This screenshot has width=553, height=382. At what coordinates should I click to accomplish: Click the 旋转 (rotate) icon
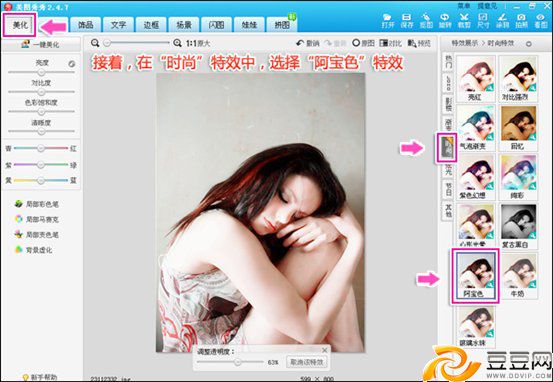pyautogui.click(x=445, y=21)
